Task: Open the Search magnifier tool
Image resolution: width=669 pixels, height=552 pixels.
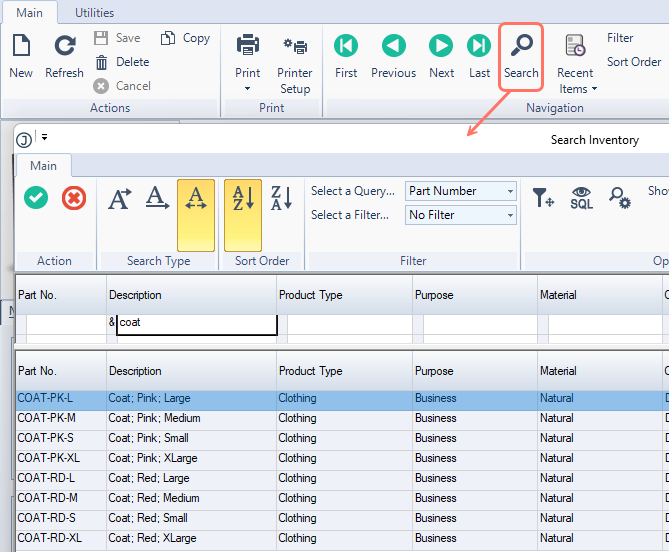Action: point(521,56)
